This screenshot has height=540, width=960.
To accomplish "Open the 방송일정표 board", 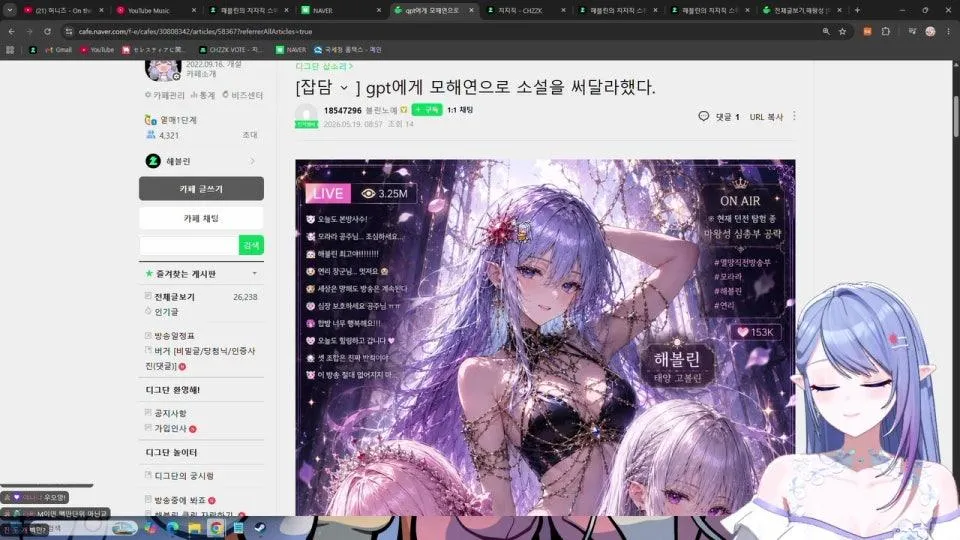I will 174,336.
